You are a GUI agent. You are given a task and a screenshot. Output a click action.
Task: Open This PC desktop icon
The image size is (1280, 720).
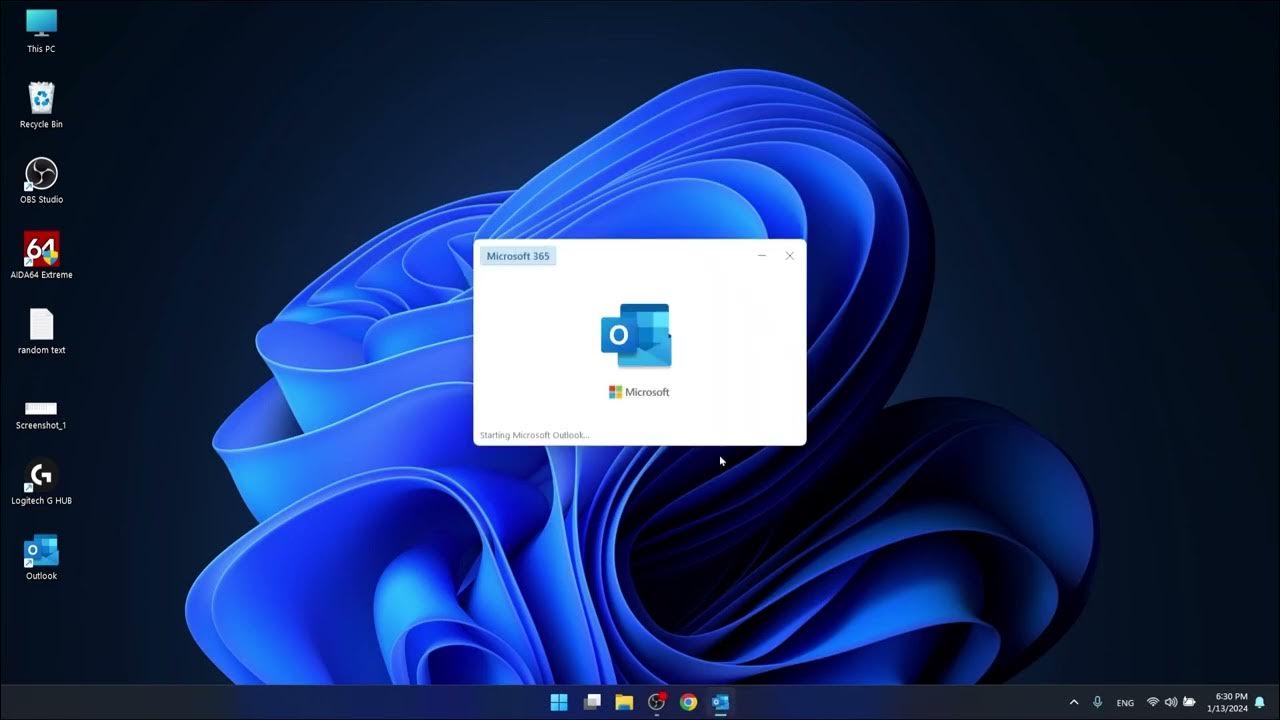tap(41, 30)
